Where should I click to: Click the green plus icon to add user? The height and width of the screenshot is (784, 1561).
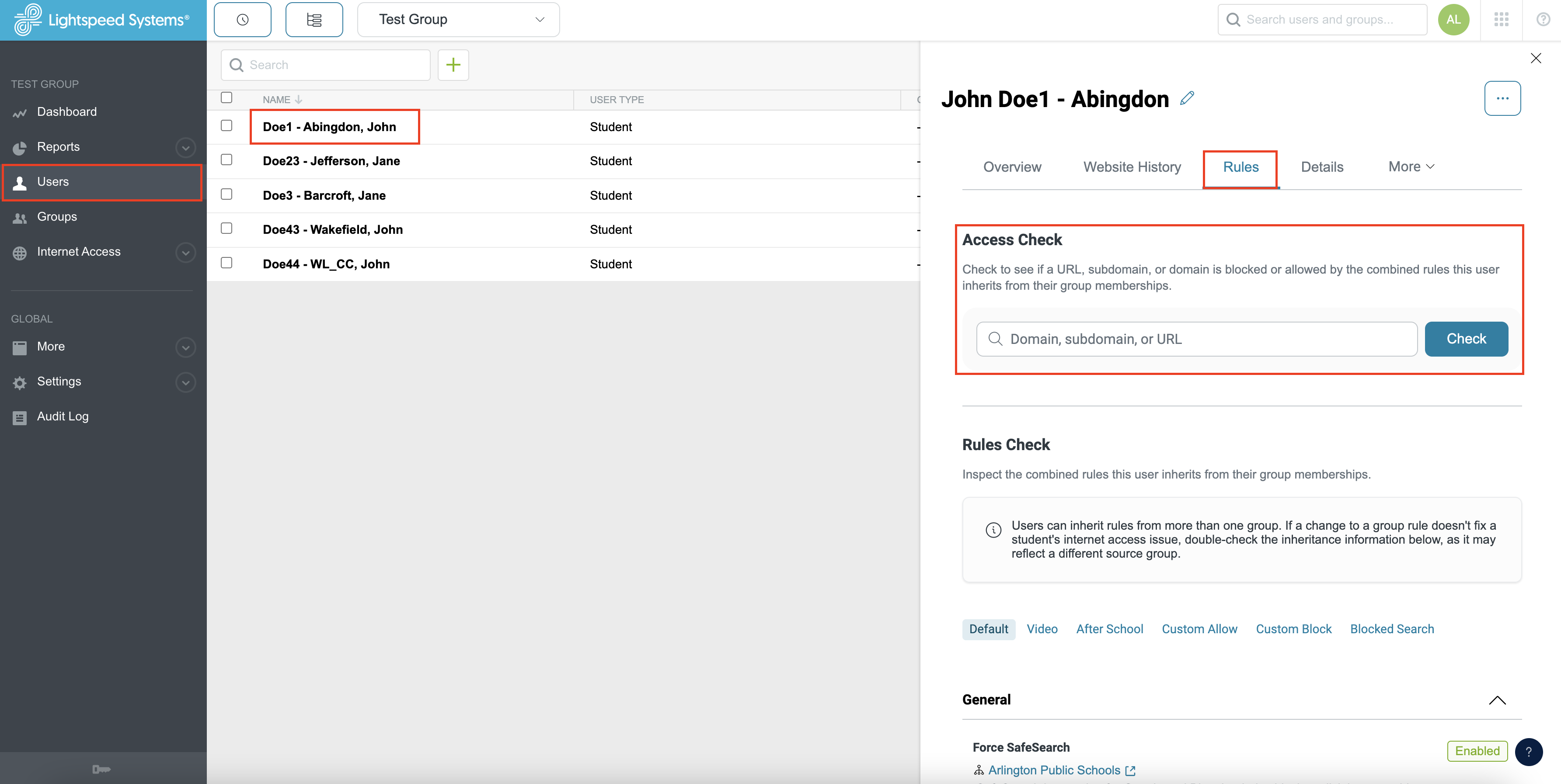tap(453, 65)
